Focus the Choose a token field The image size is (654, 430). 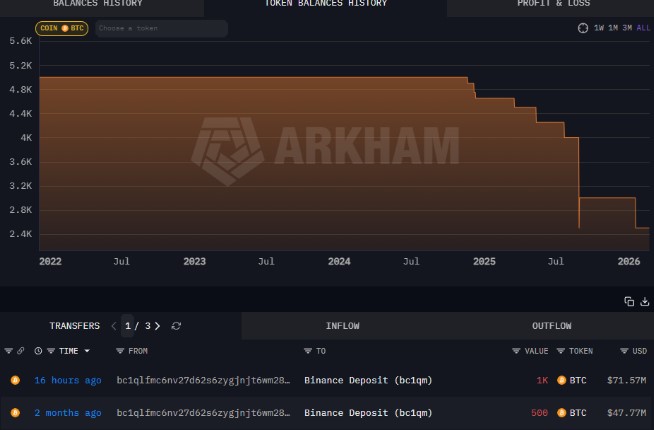coord(161,28)
